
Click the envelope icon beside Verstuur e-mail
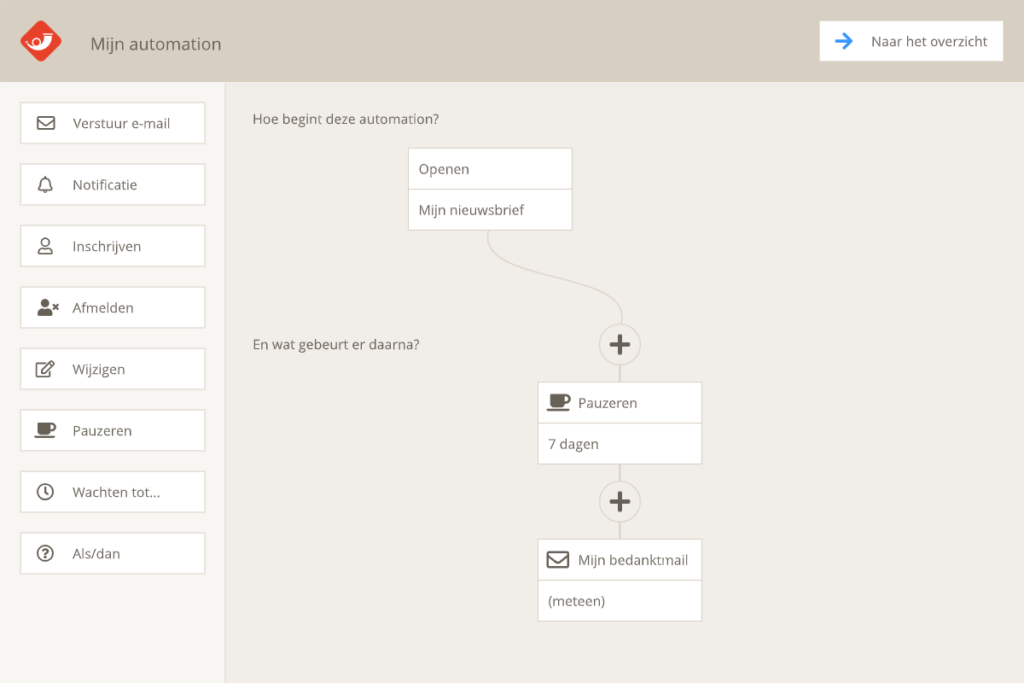(45, 123)
